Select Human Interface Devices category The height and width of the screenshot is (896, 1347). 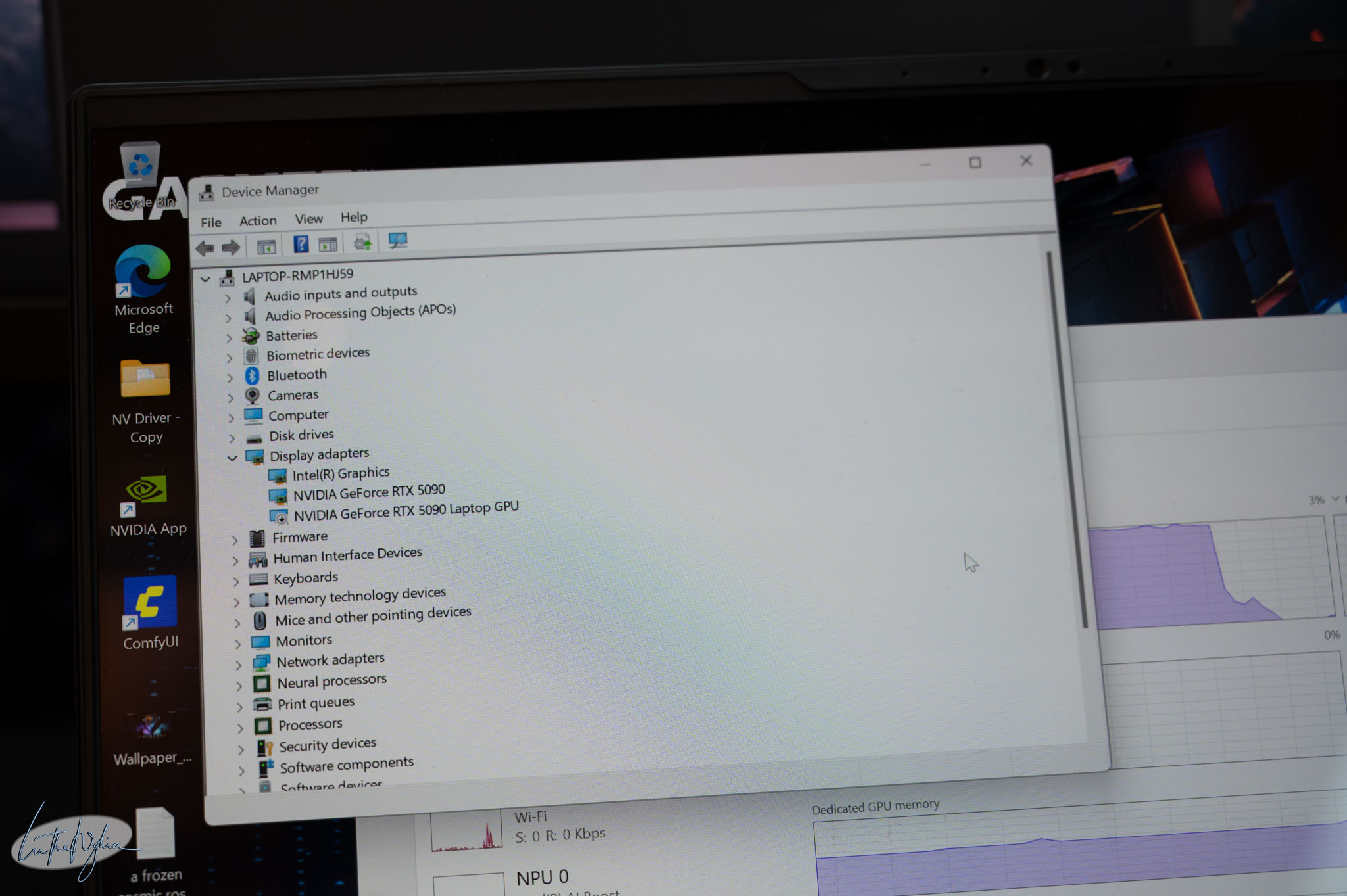347,555
